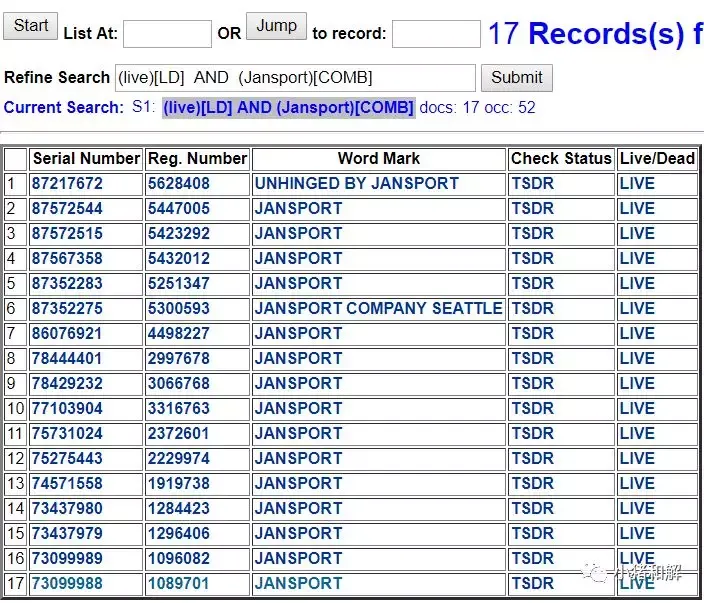Edit the Refine Search text box
This screenshot has width=704, height=603.
click(x=295, y=78)
